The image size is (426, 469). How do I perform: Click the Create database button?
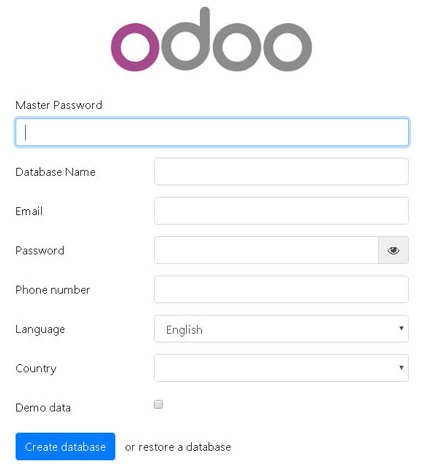pos(65,446)
